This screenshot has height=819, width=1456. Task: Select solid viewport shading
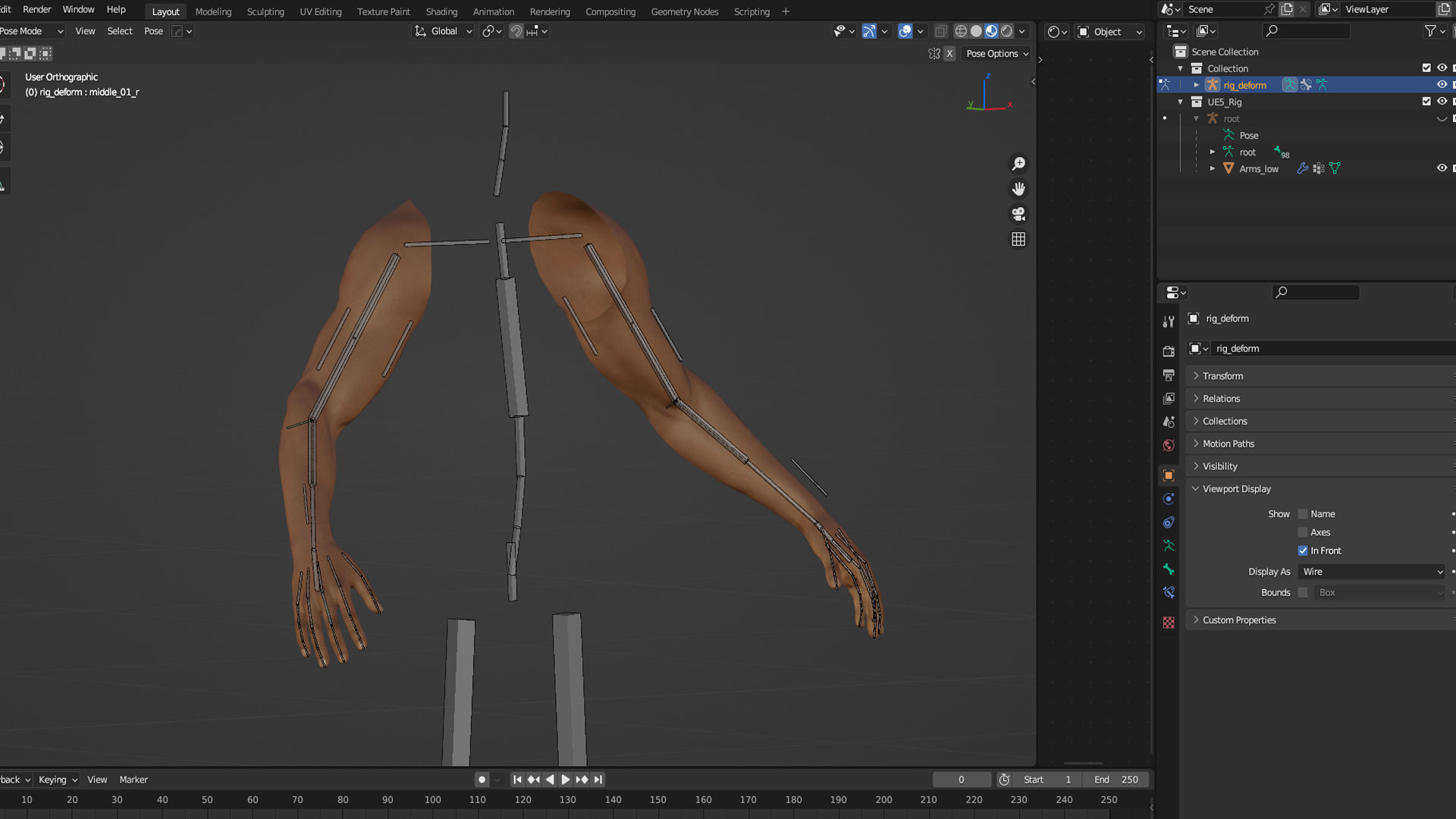click(976, 31)
